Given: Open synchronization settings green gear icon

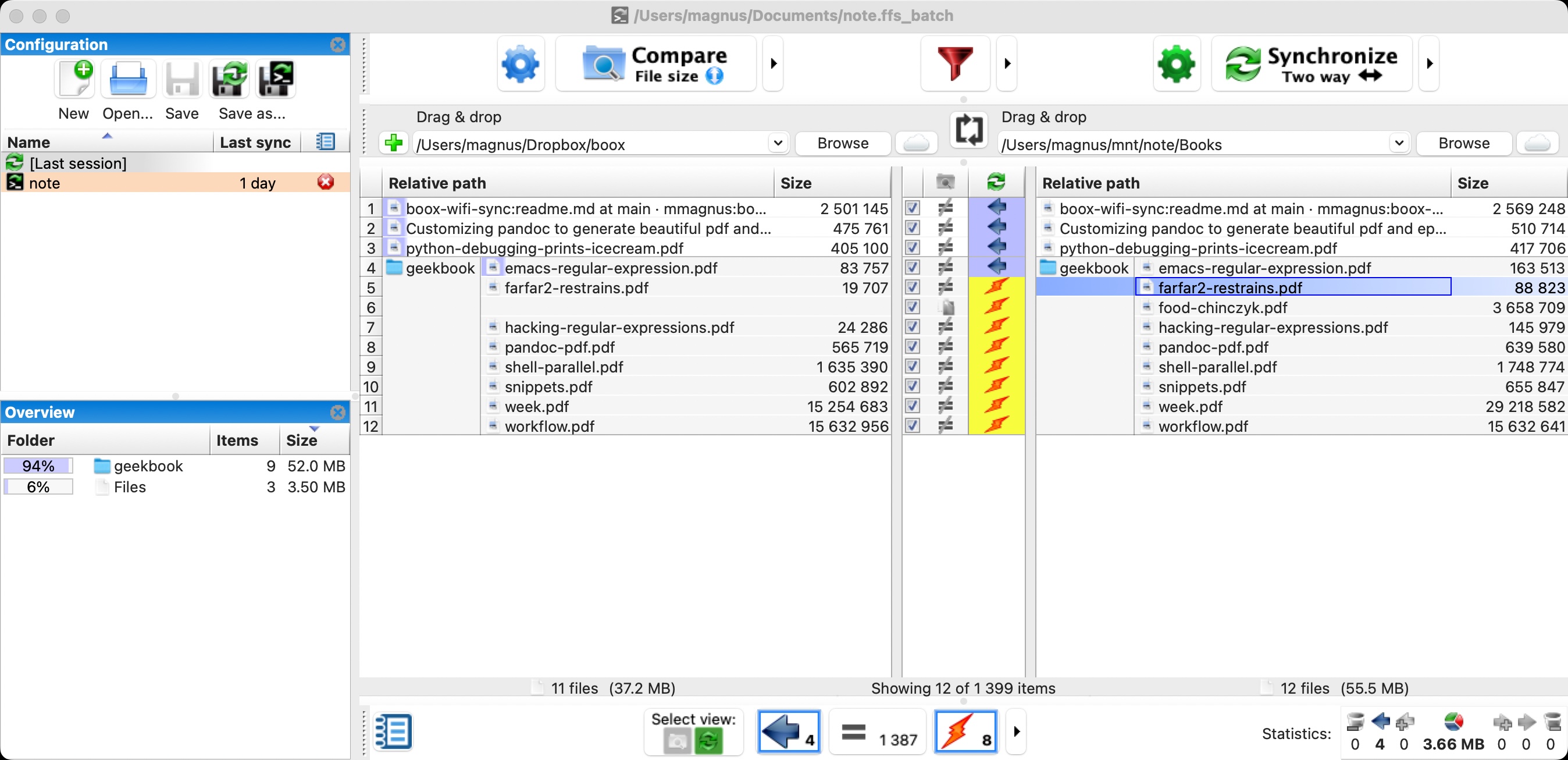Looking at the screenshot, I should point(1176,63).
